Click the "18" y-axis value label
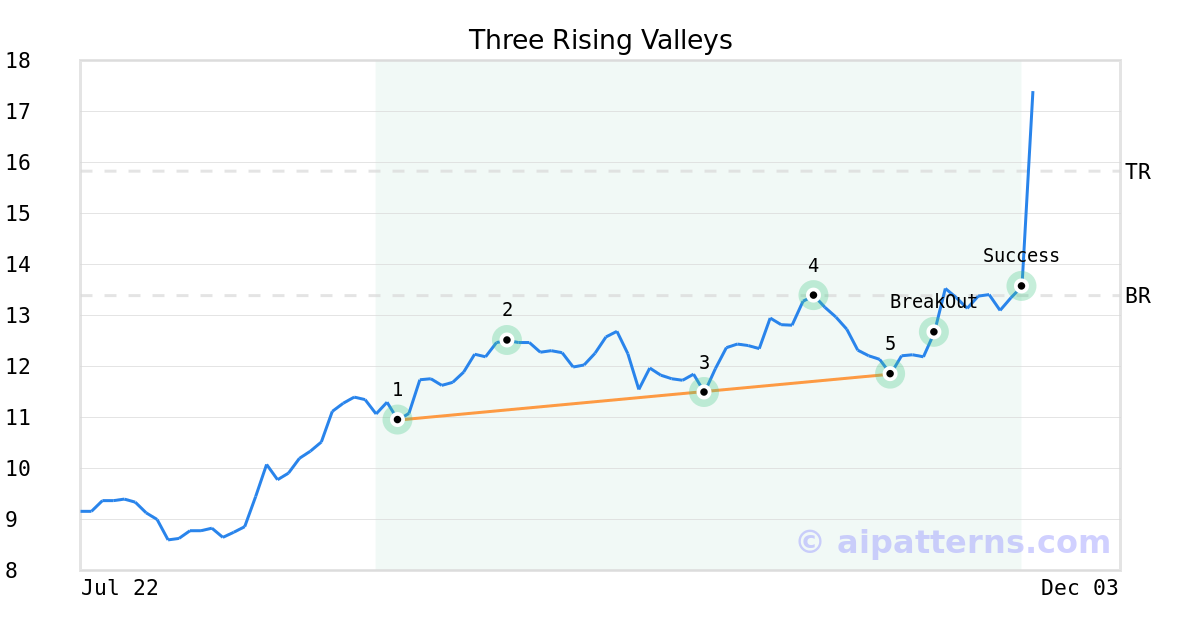Image resolution: width=1200 pixels, height=630 pixels. coord(18,61)
